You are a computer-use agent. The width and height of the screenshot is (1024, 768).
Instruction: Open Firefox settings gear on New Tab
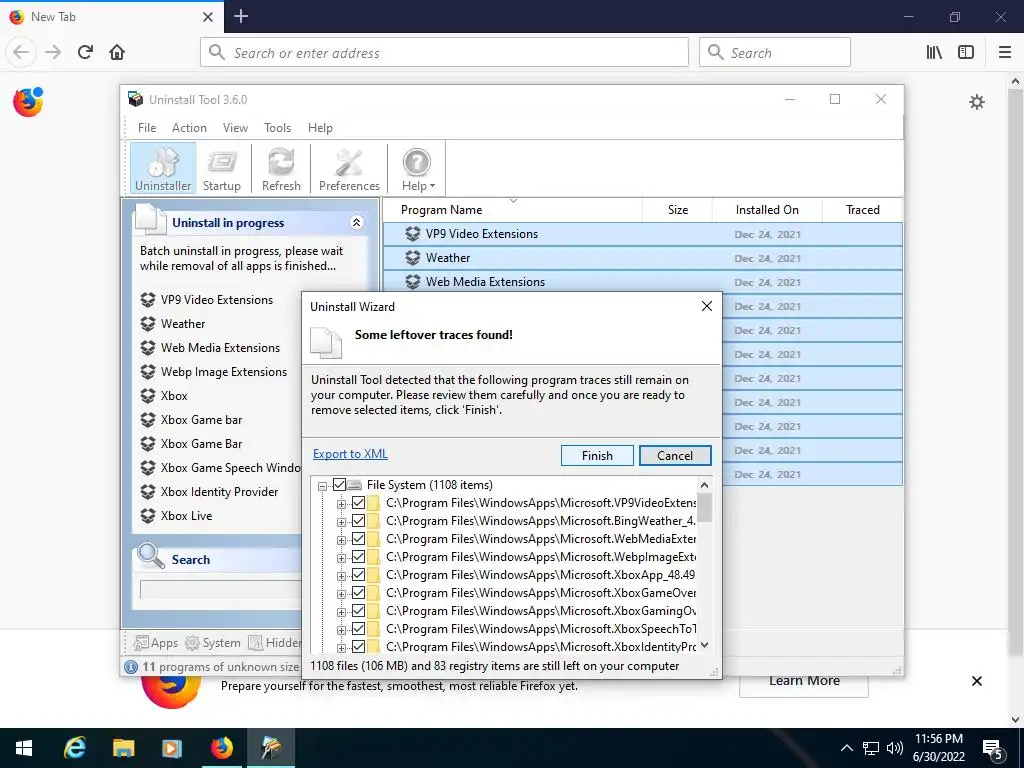tap(976, 102)
